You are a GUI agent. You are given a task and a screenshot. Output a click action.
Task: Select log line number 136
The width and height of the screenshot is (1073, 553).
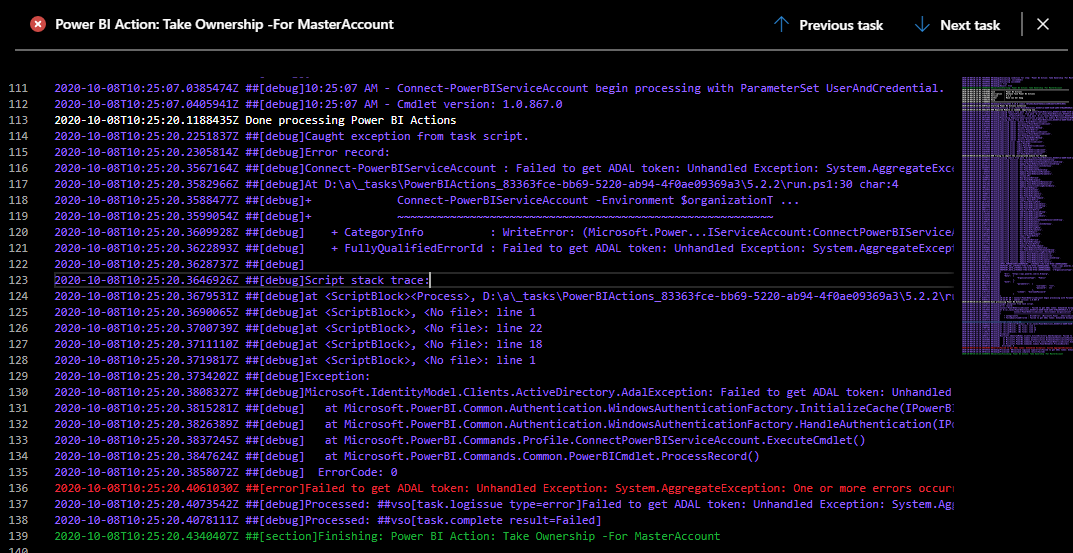pos(18,488)
